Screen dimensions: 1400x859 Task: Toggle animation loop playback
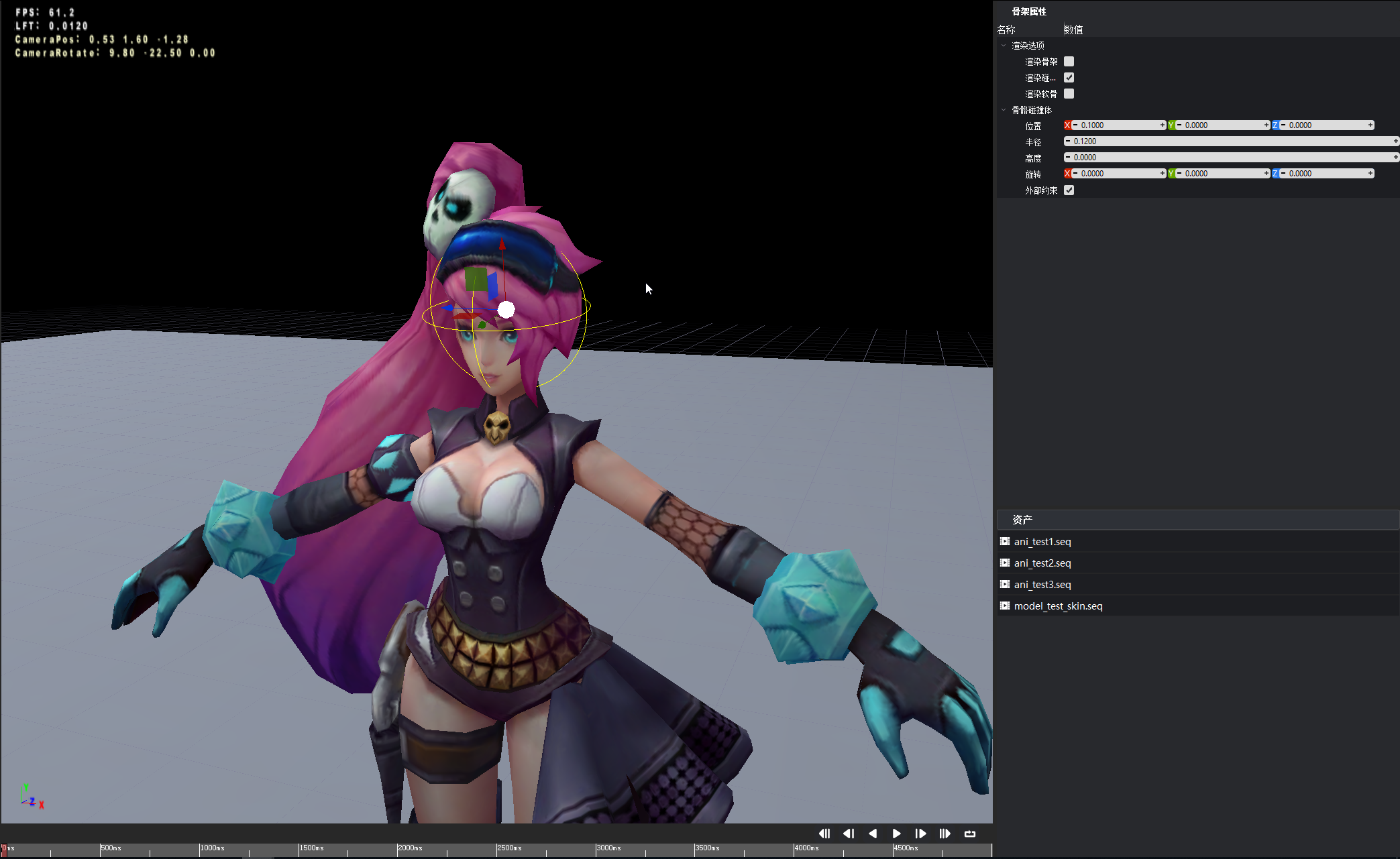click(970, 834)
